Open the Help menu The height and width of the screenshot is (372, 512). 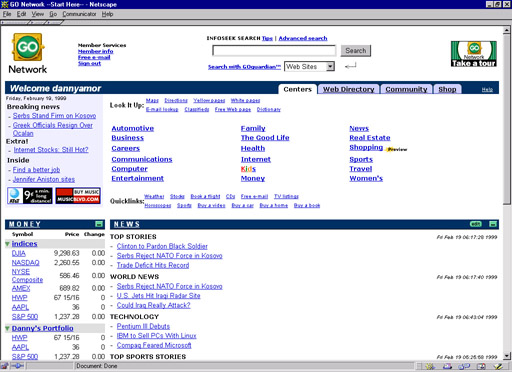pos(107,14)
